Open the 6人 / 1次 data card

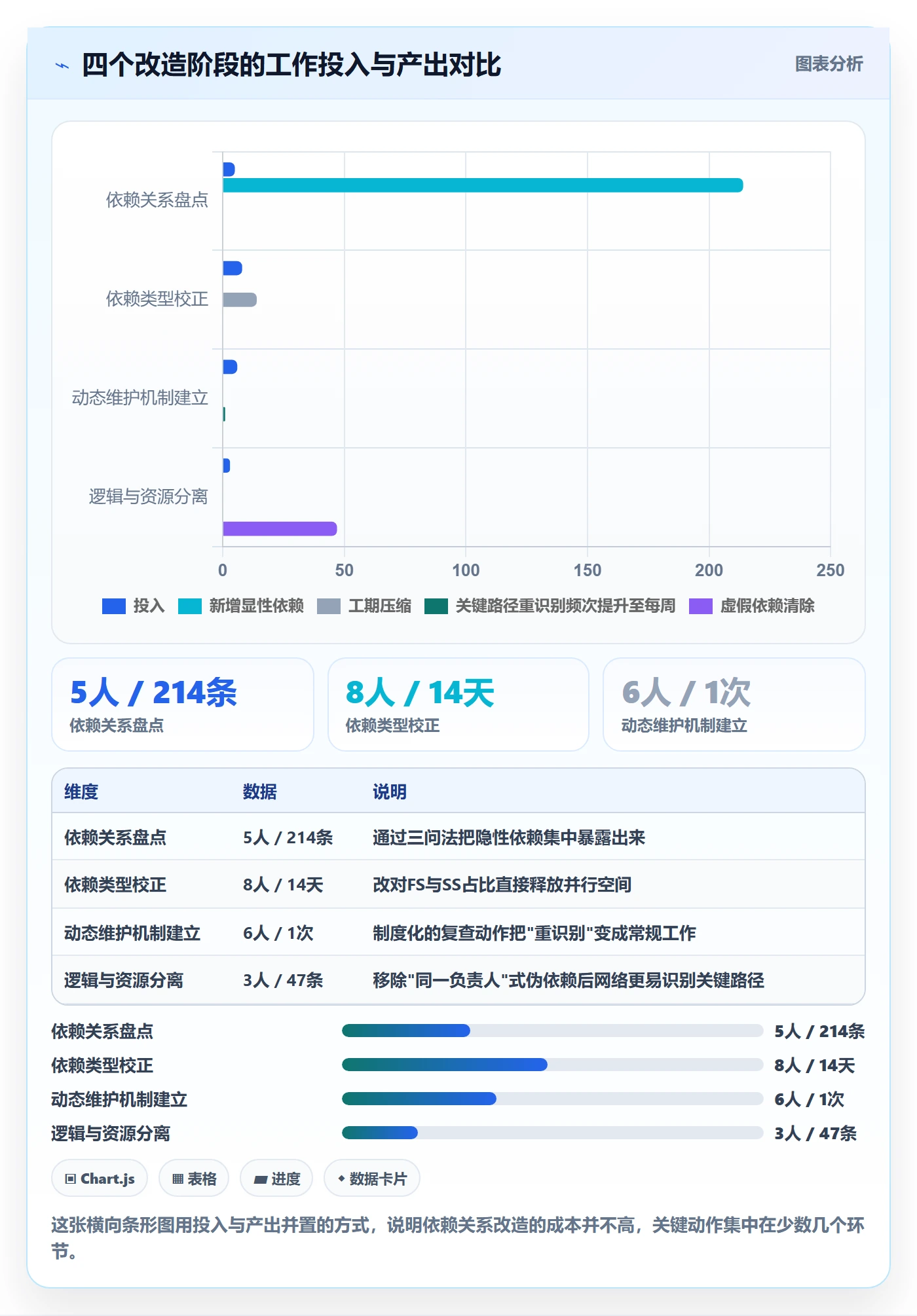(x=734, y=704)
